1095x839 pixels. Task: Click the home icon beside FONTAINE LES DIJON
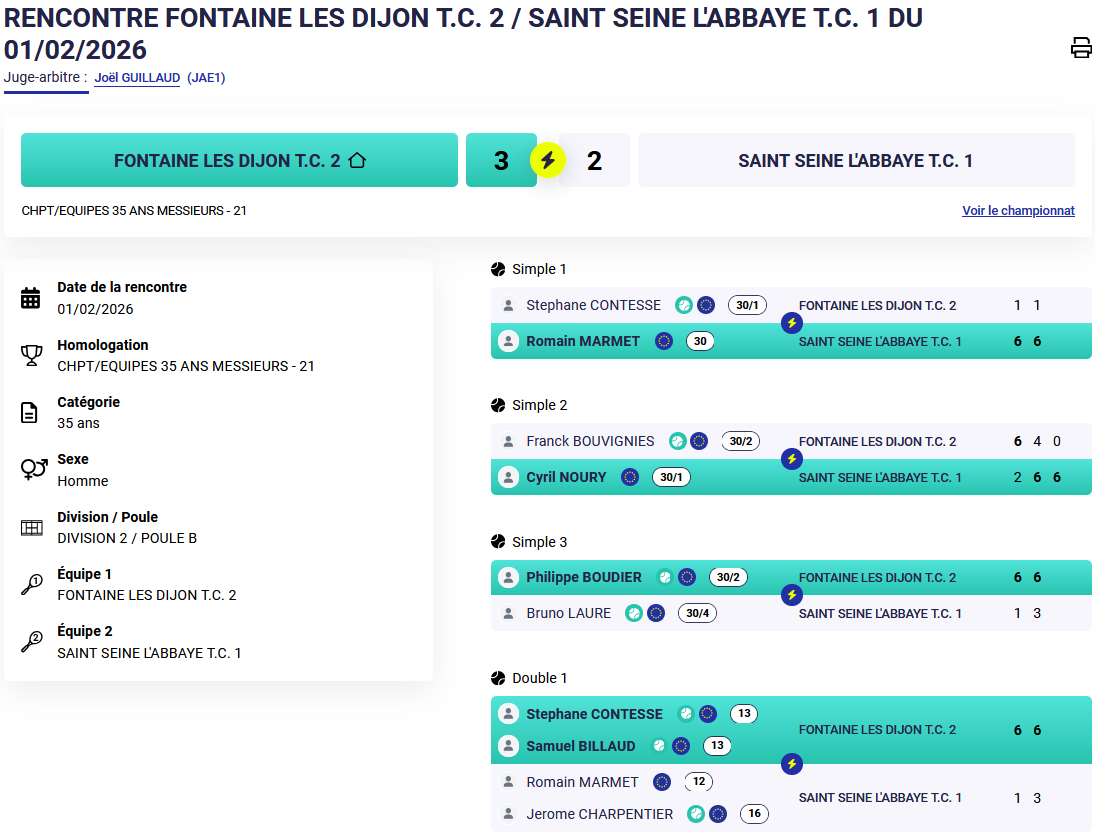[x=356, y=160]
